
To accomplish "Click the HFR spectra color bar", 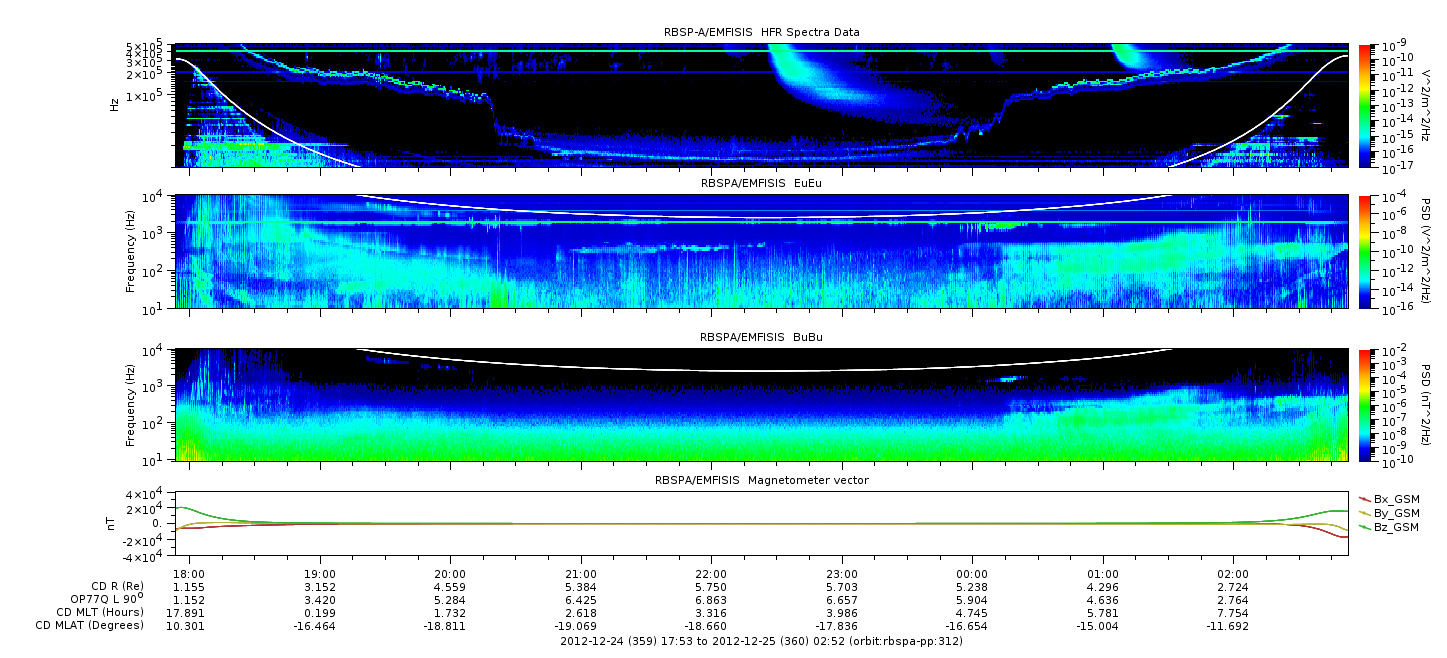I will coord(1365,105).
